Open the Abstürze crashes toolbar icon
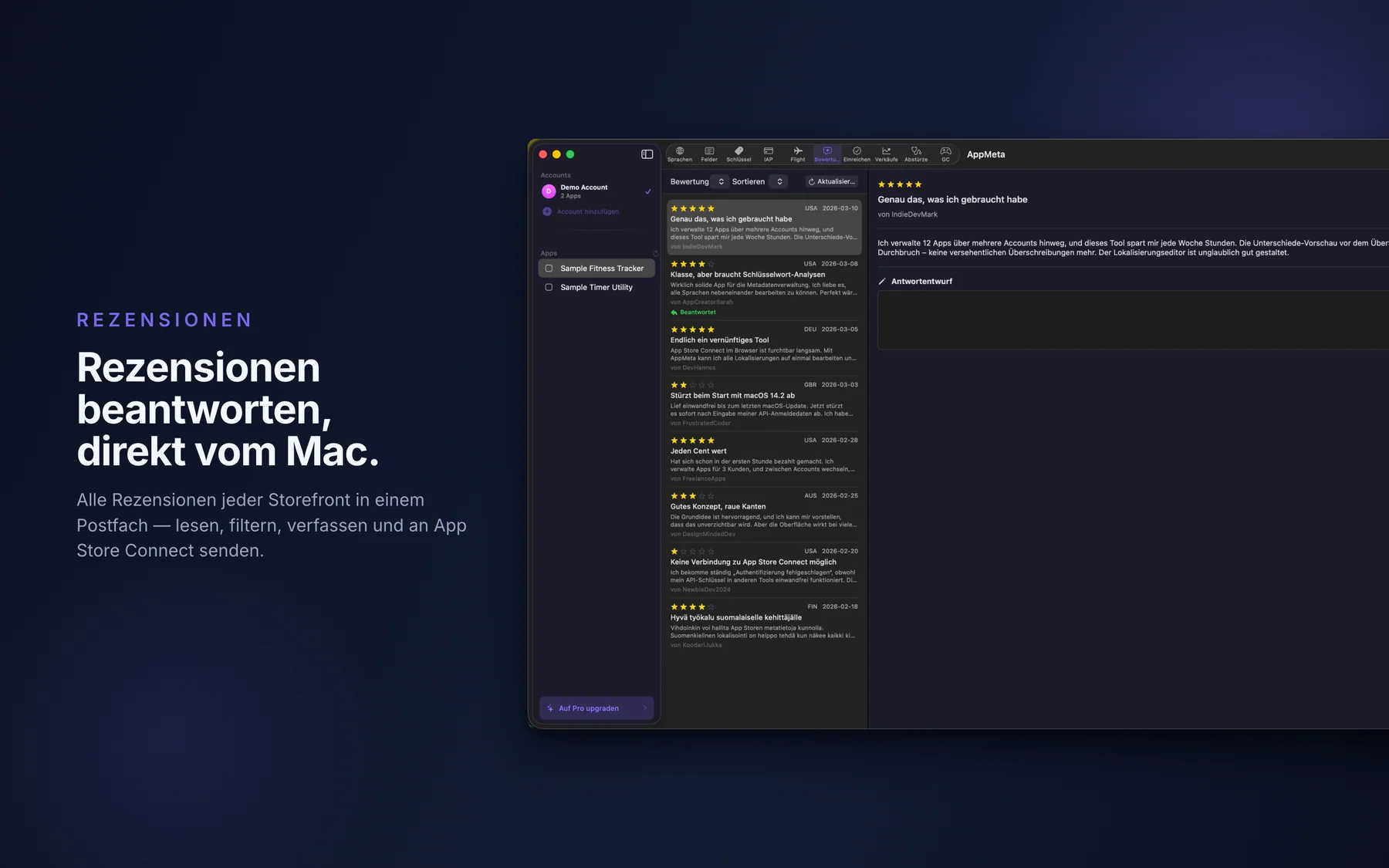This screenshot has width=1389, height=868. pyautogui.click(x=916, y=154)
